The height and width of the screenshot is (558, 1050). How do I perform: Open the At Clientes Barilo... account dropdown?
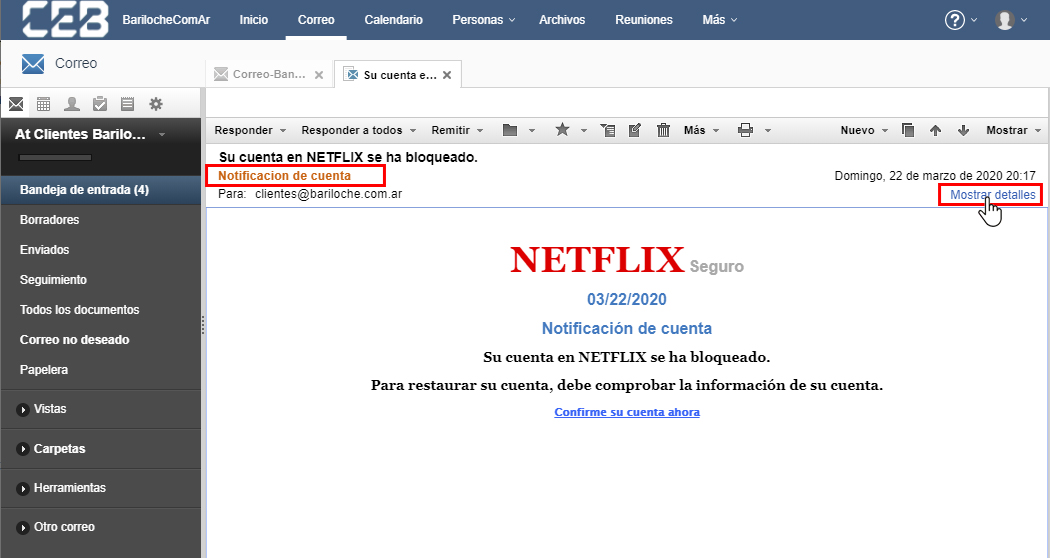161,135
